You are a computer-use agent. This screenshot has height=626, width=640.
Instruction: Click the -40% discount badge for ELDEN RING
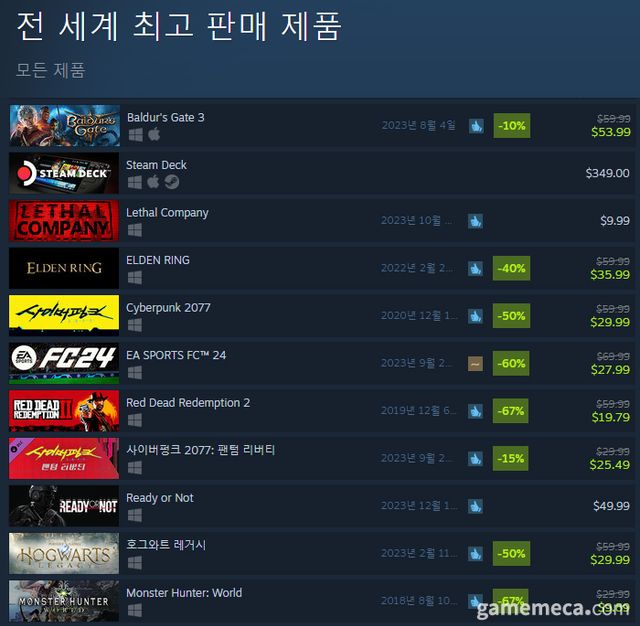pos(511,268)
